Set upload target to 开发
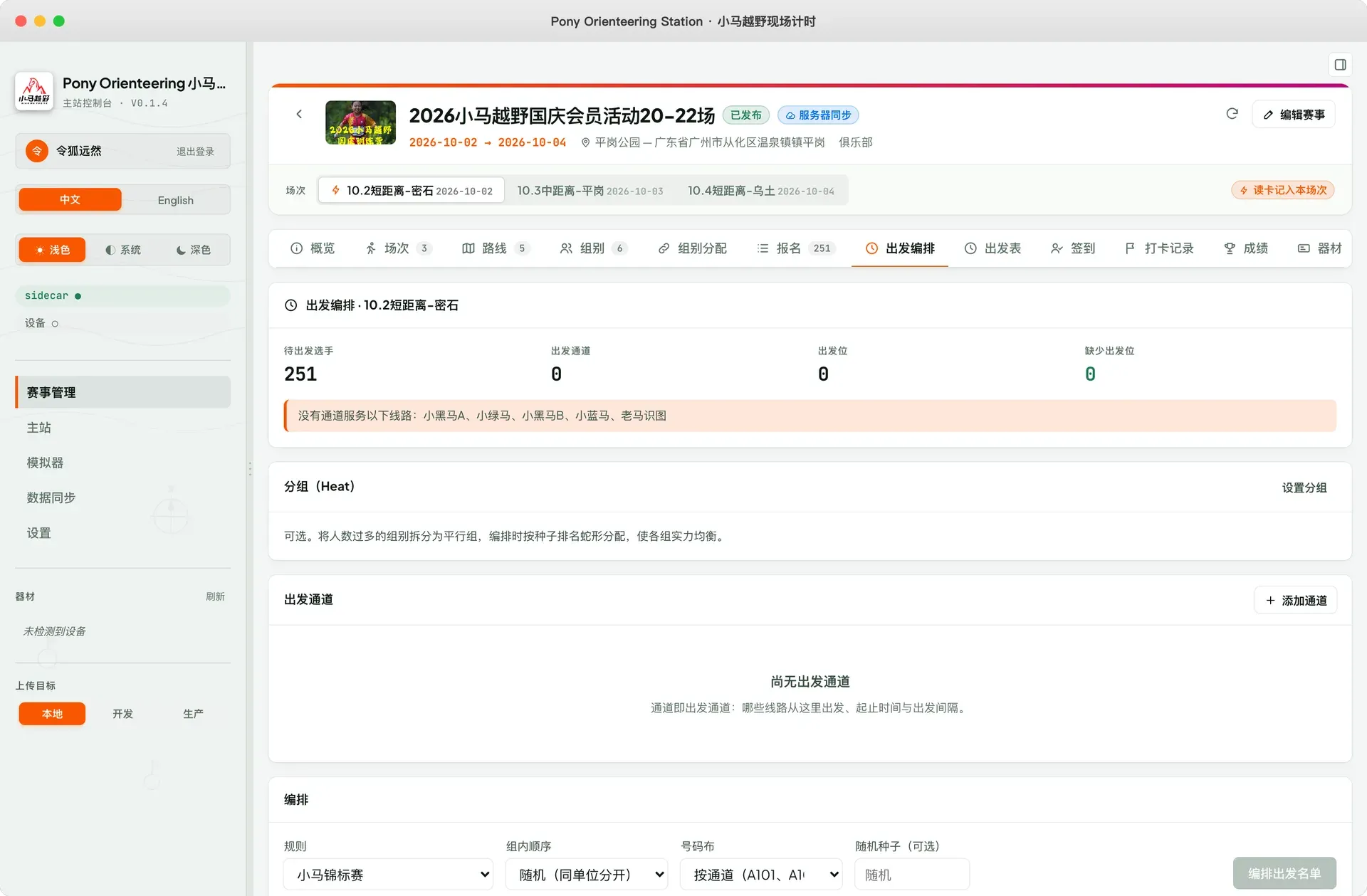The image size is (1367, 896). click(x=122, y=714)
